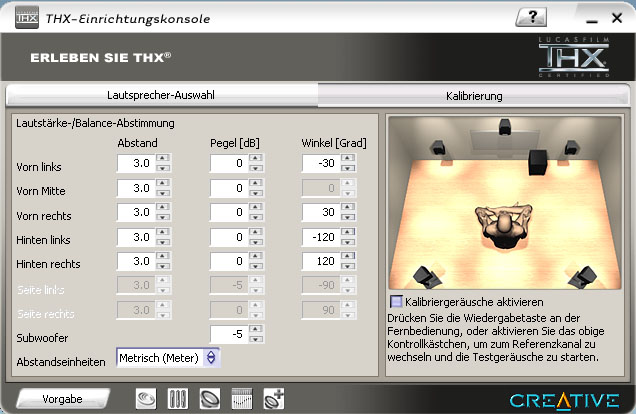Open the surround sound settings icon
This screenshot has height=414, width=636.
click(146, 399)
